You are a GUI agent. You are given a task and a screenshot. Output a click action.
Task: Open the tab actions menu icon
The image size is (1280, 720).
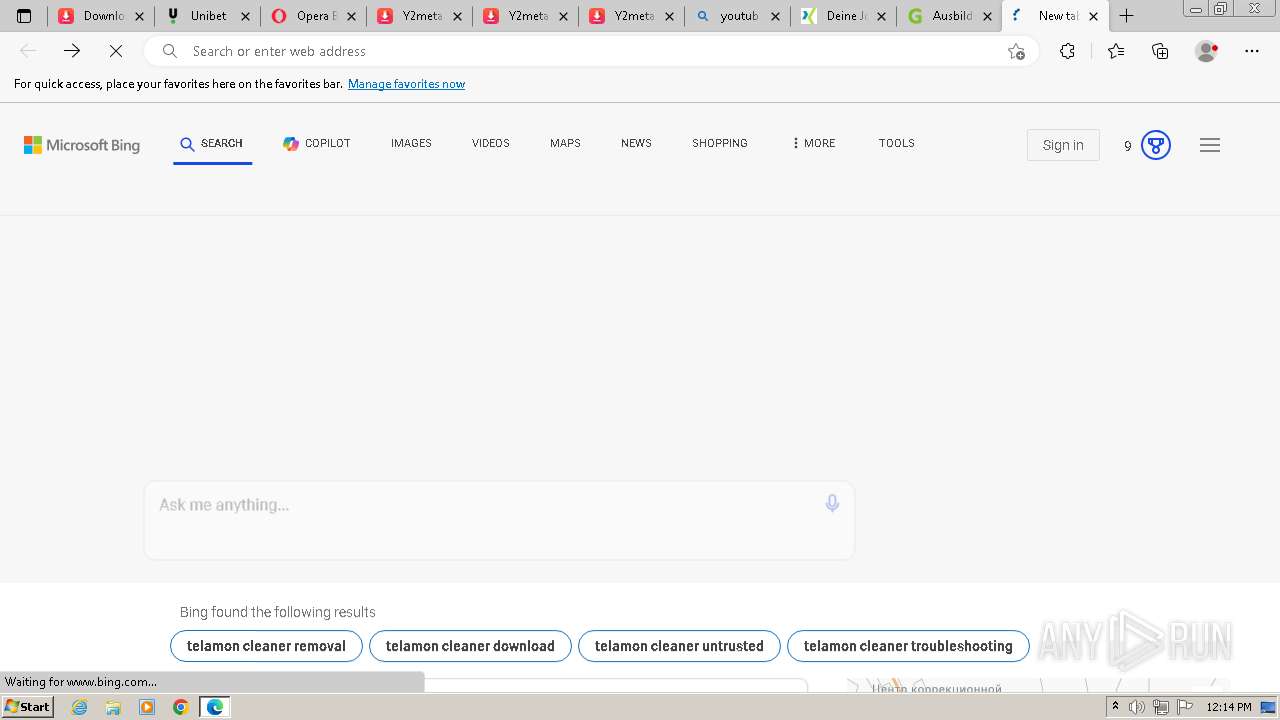24,16
